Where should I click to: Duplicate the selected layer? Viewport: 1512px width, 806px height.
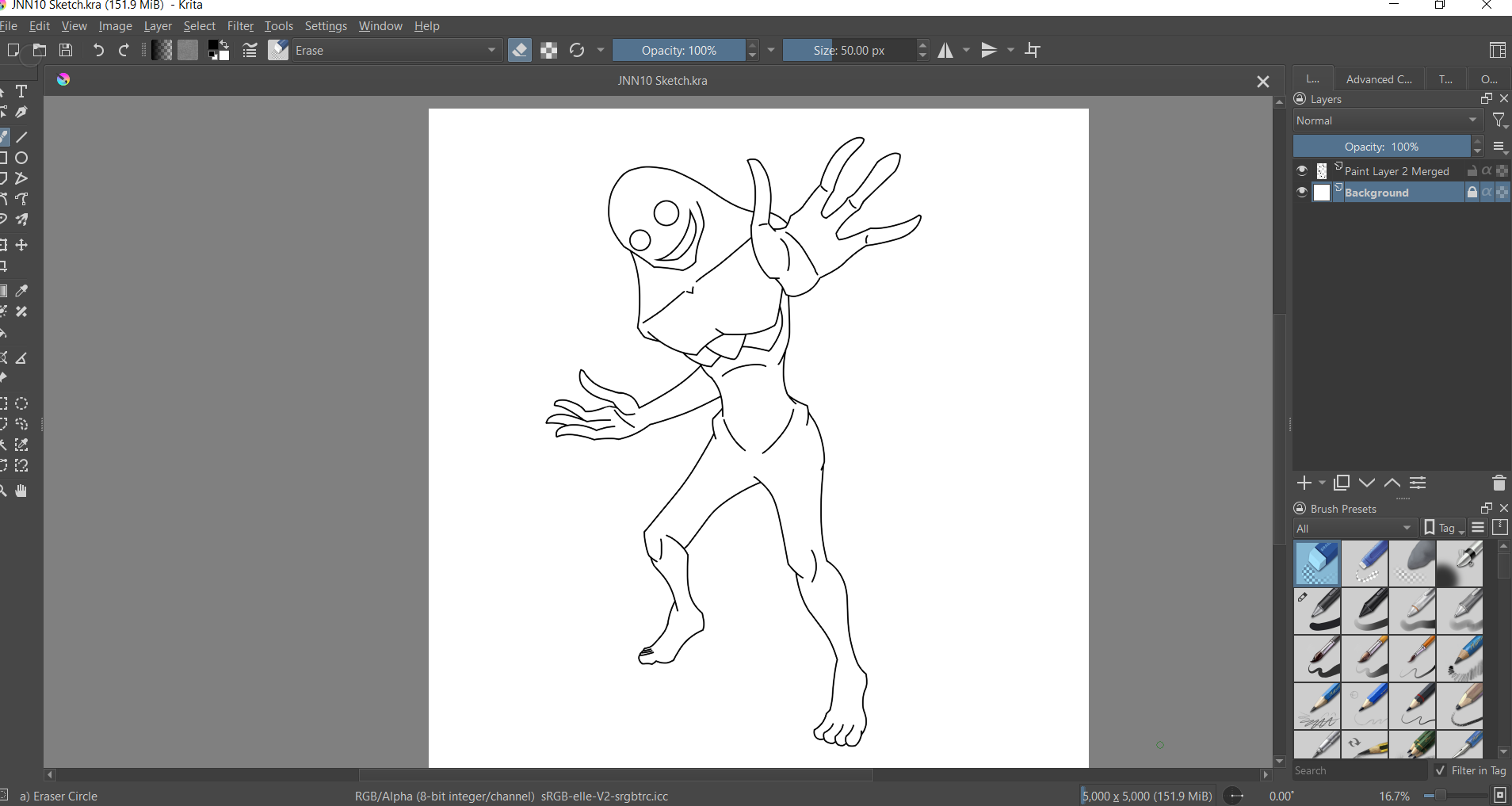coord(1342,483)
